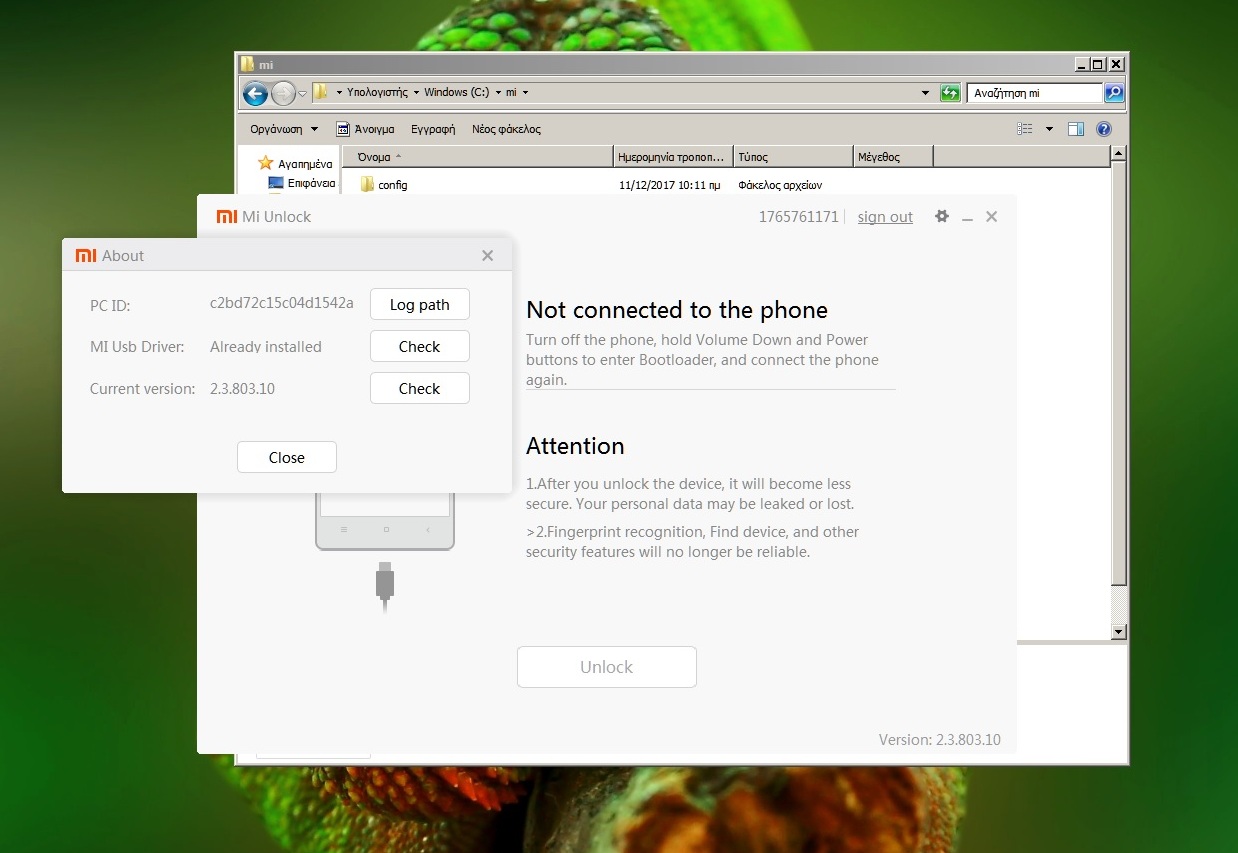Open the views options dropdown arrow

(x=1049, y=129)
